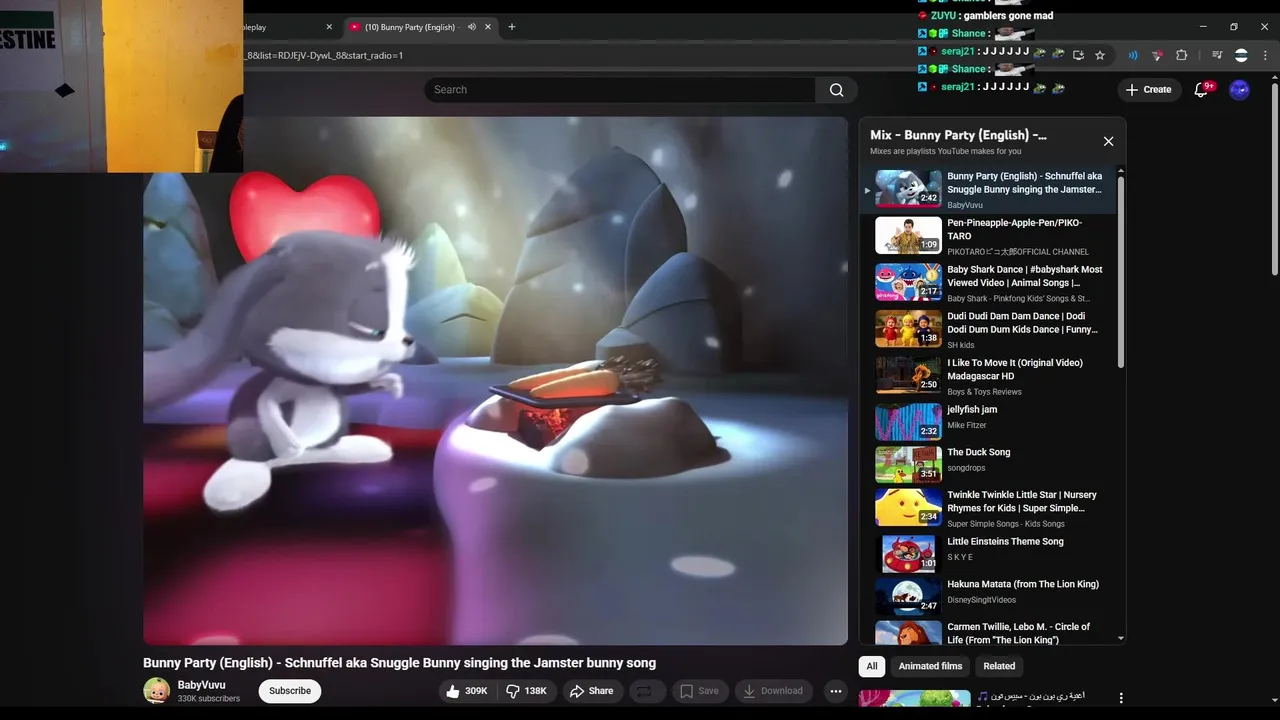Image resolution: width=1280 pixels, height=720 pixels.
Task: Open the Arabic suggested video thumbnail
Action: point(914,699)
